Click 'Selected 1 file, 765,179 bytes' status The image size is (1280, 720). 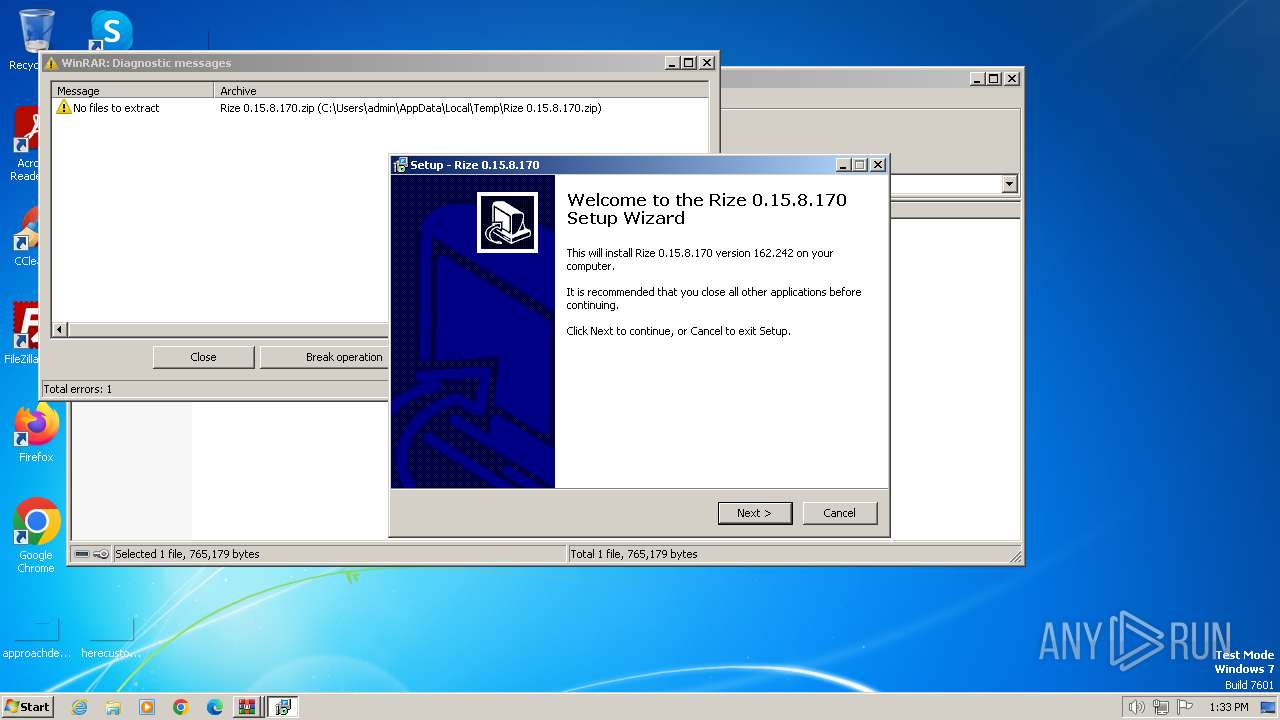point(187,554)
